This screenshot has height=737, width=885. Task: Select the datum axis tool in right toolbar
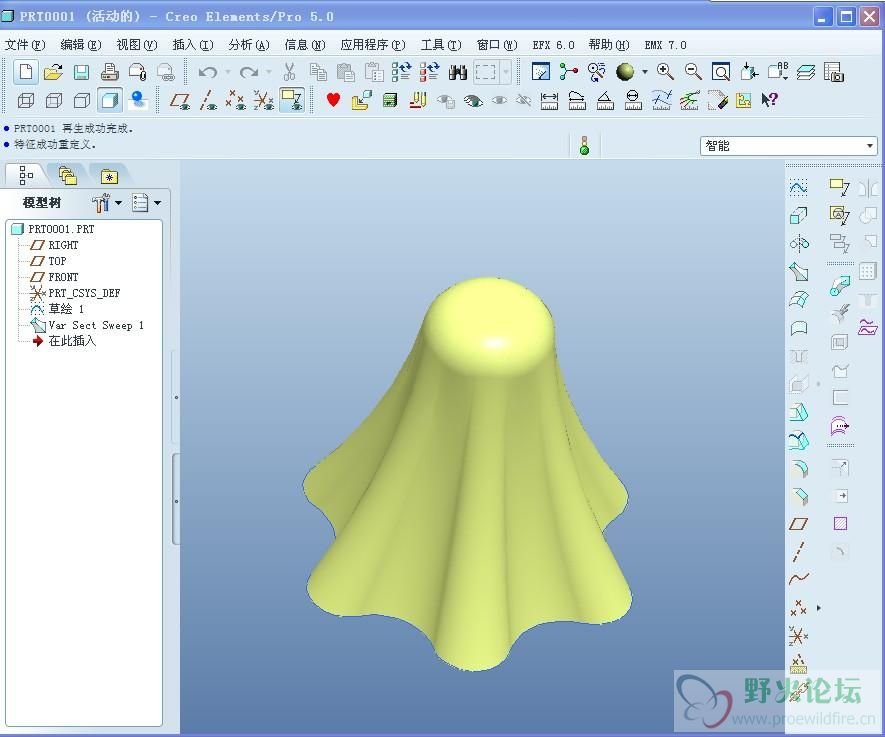[x=798, y=552]
